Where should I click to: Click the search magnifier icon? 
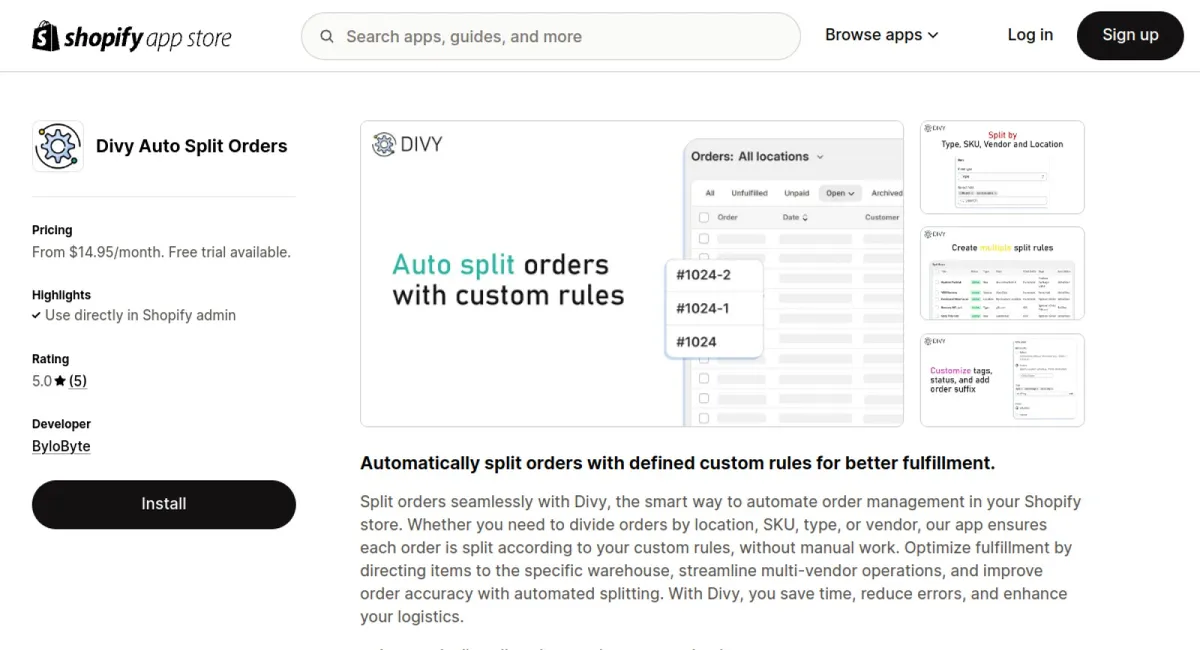[x=327, y=37]
